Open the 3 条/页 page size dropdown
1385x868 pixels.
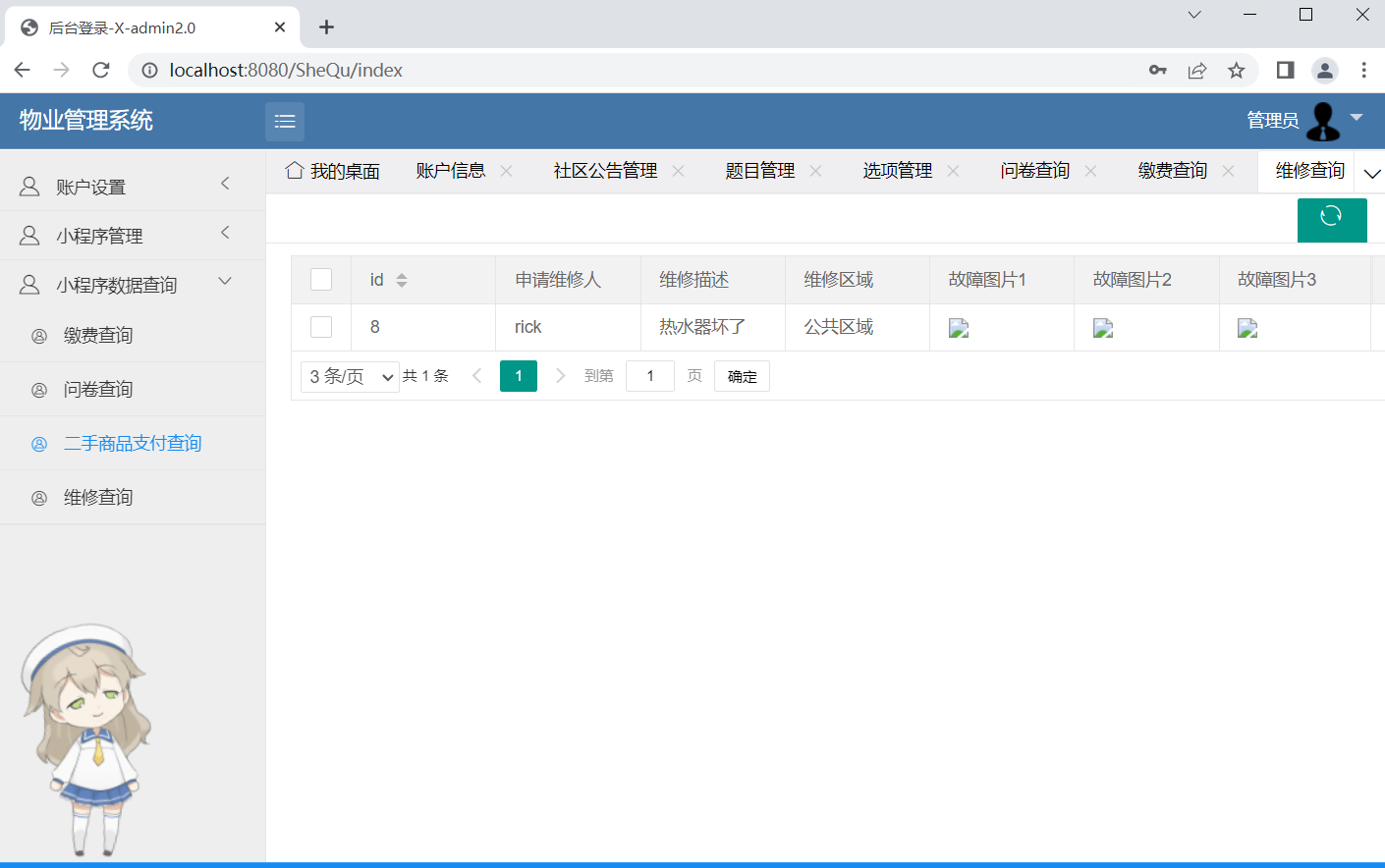pyautogui.click(x=350, y=376)
